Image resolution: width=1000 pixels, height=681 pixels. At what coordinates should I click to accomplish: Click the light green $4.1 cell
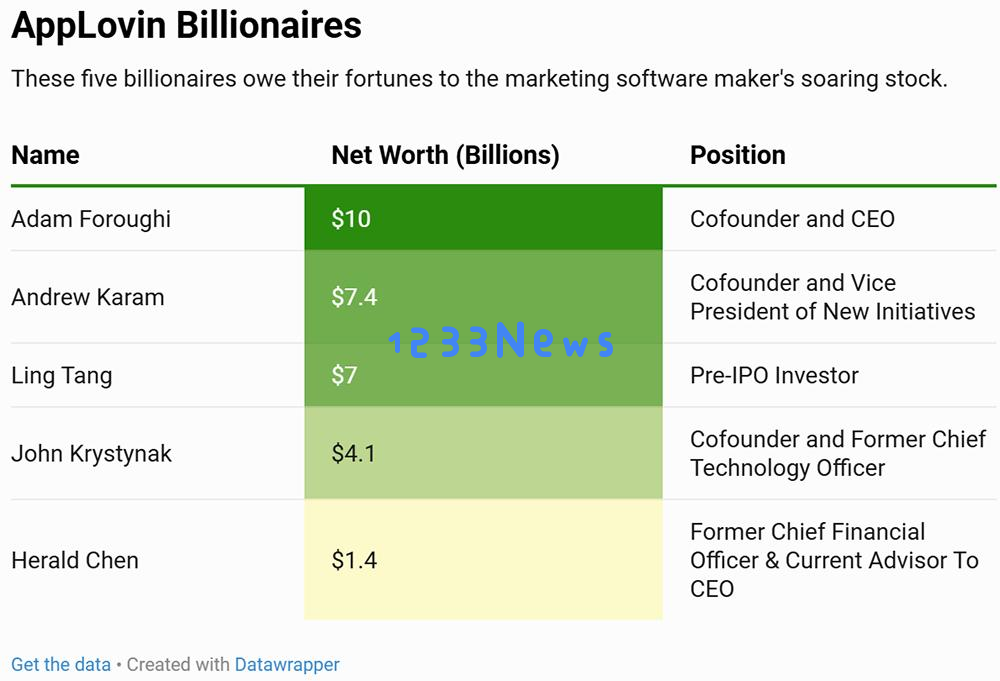point(483,453)
